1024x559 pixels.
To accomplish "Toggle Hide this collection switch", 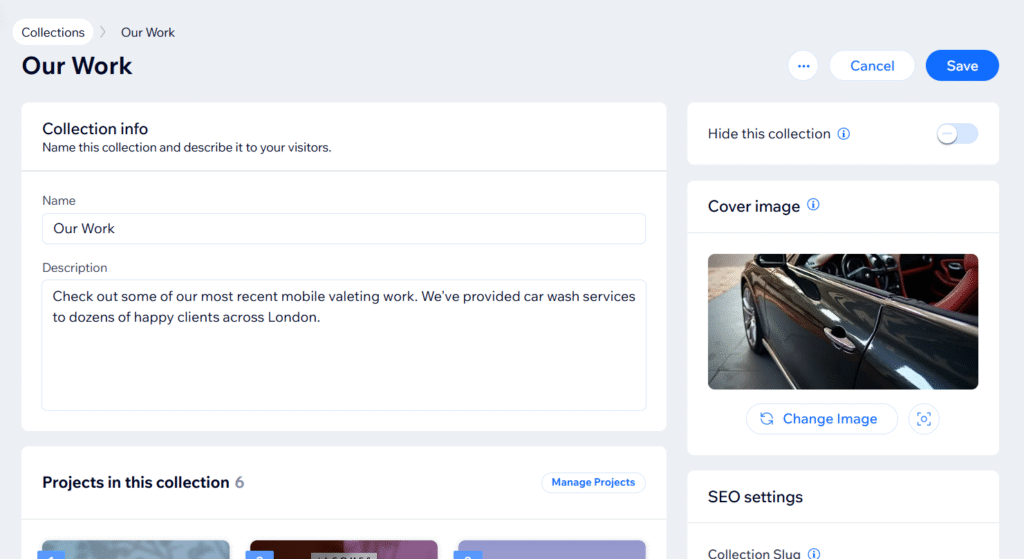I will [956, 134].
